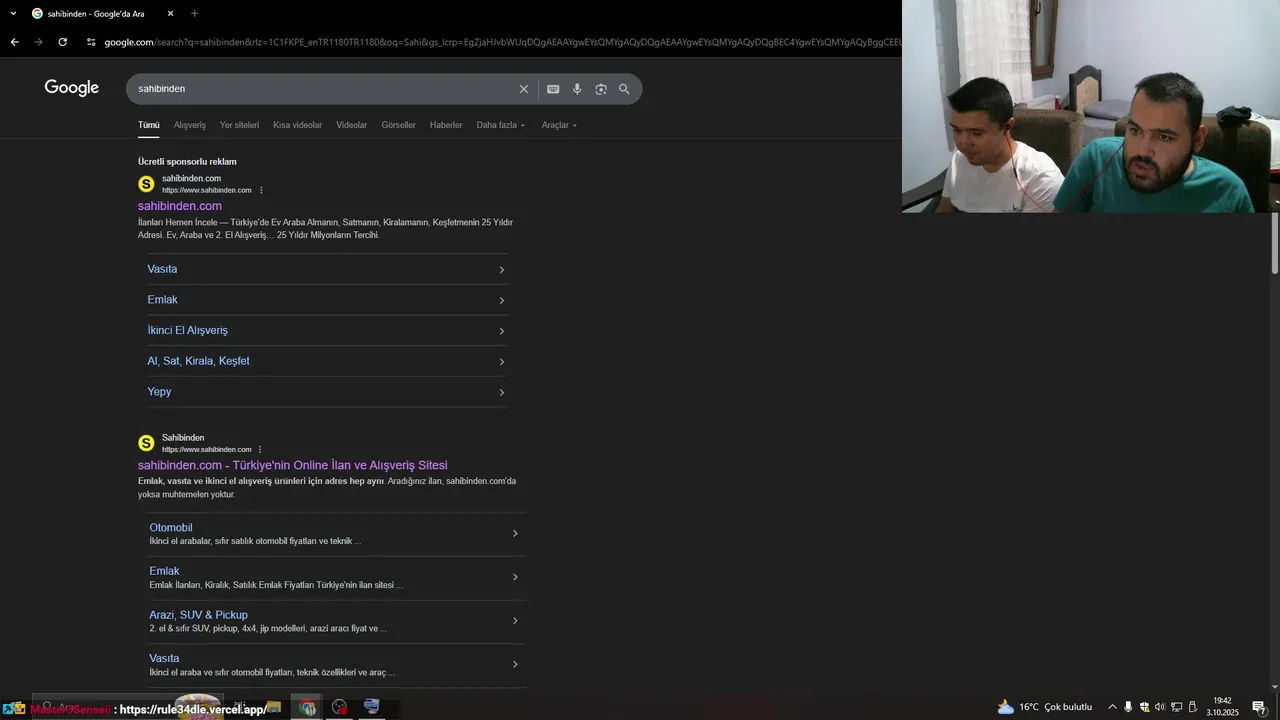Viewport: 1280px width, 720px height.
Task: Open three-dot menu of the Sahibinden organic result
Action: pos(260,449)
